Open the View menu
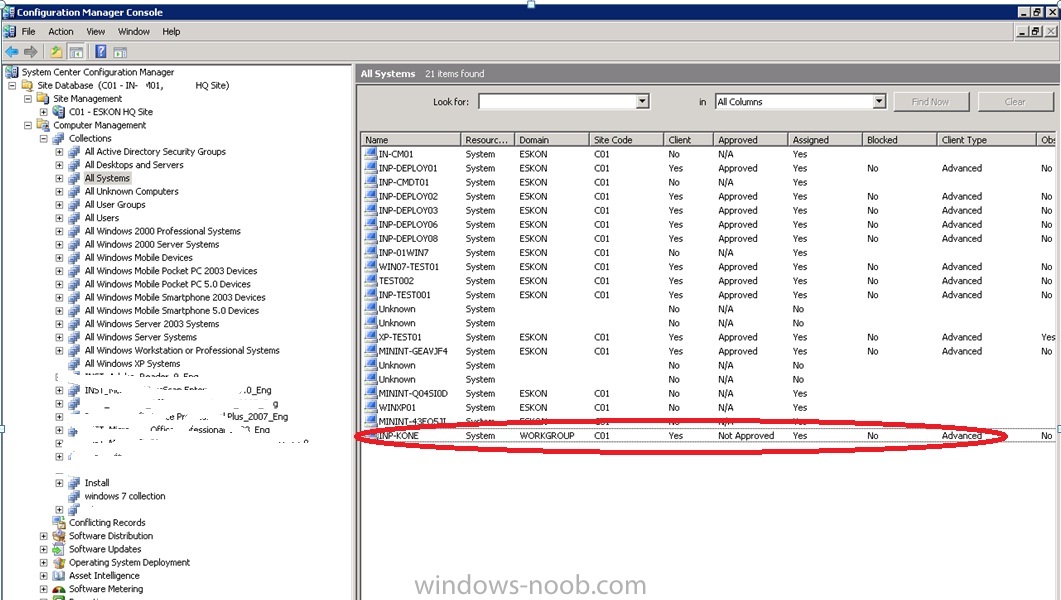Viewport: 1061px width, 600px height. [x=95, y=31]
